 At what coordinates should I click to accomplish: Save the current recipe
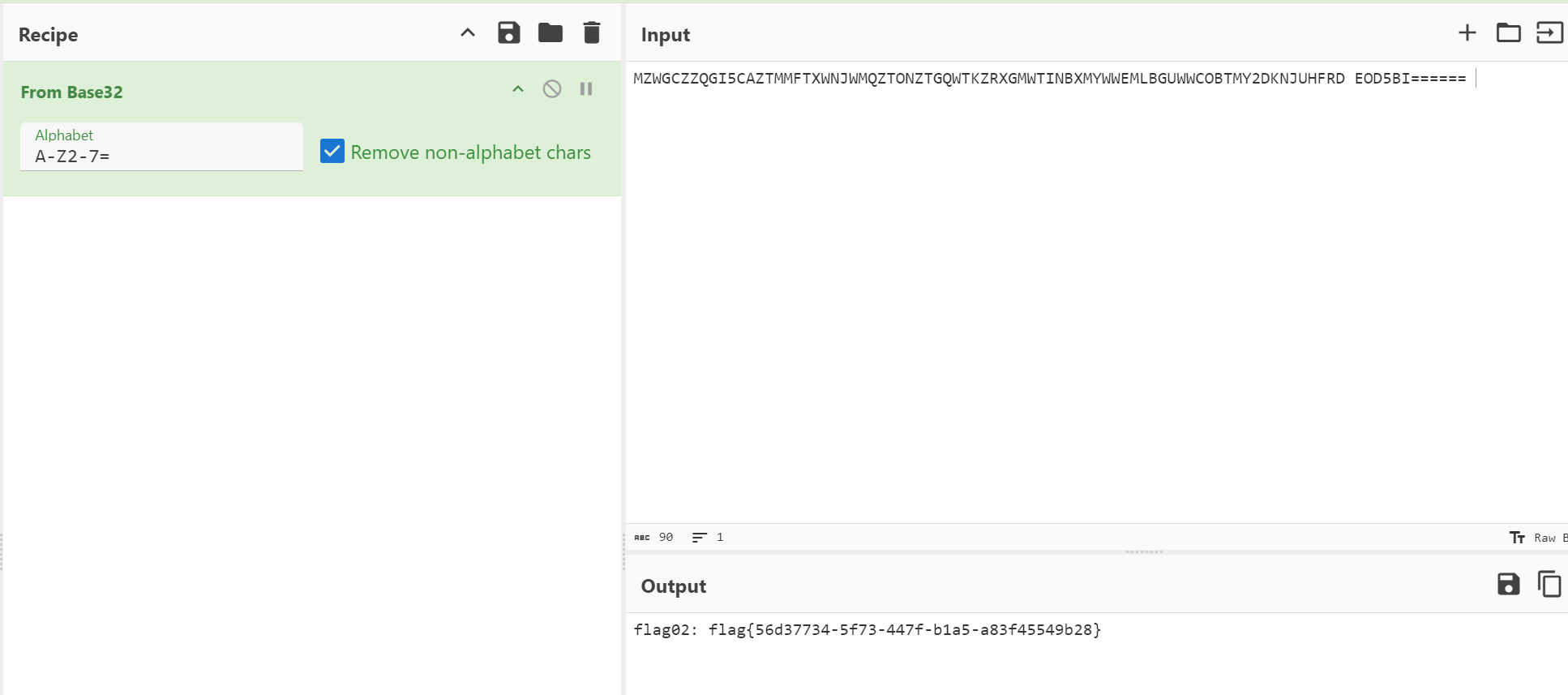(x=508, y=33)
